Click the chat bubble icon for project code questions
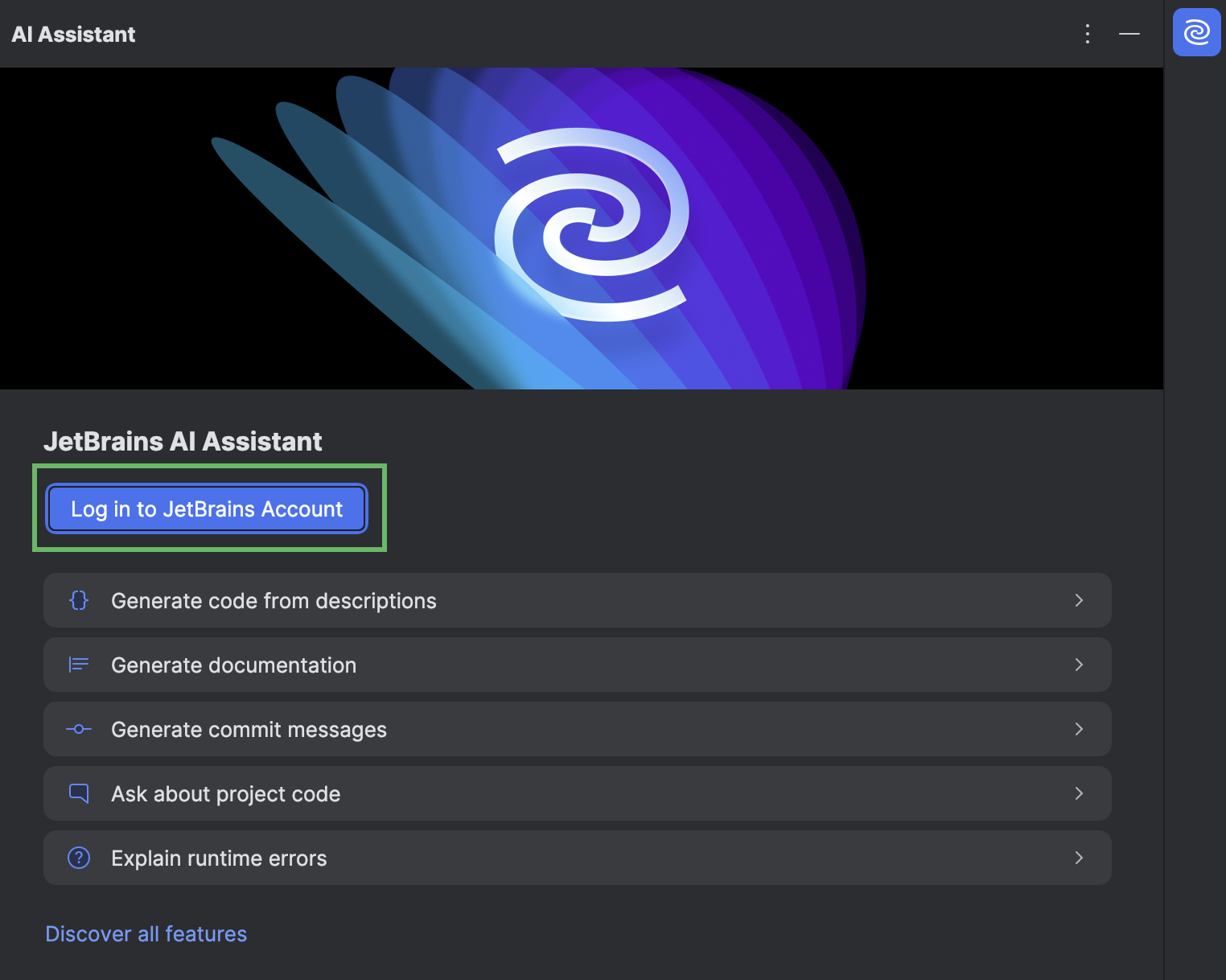The image size is (1226, 980). pyautogui.click(x=78, y=793)
